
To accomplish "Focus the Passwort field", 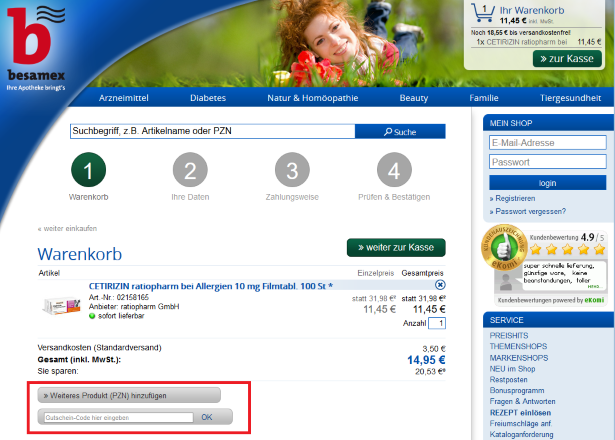I will click(548, 162).
